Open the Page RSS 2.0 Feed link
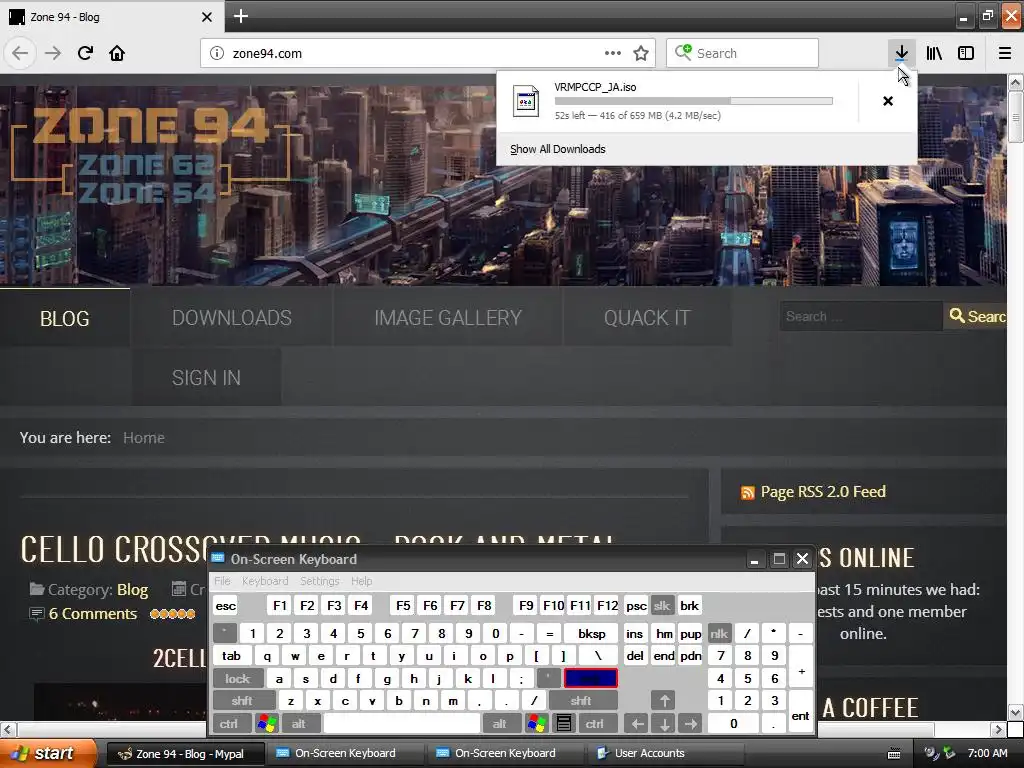1024x768 pixels. pos(823,491)
